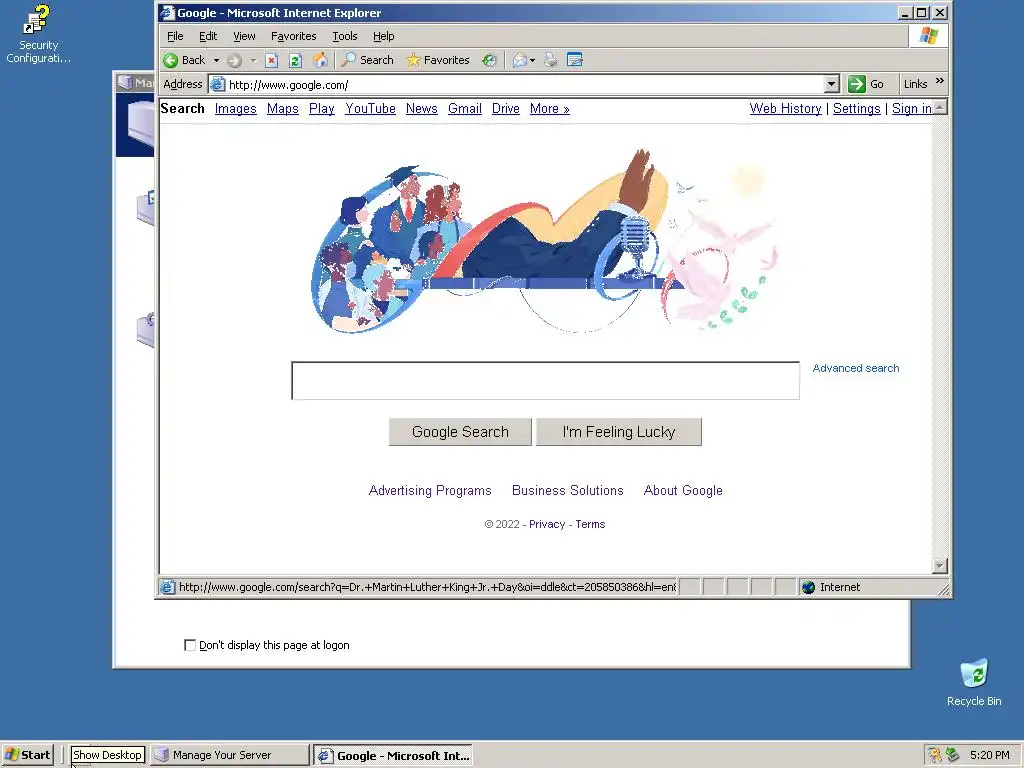Open Security Configuration desktop shortcut
This screenshot has height=768, width=1024.
[x=39, y=33]
